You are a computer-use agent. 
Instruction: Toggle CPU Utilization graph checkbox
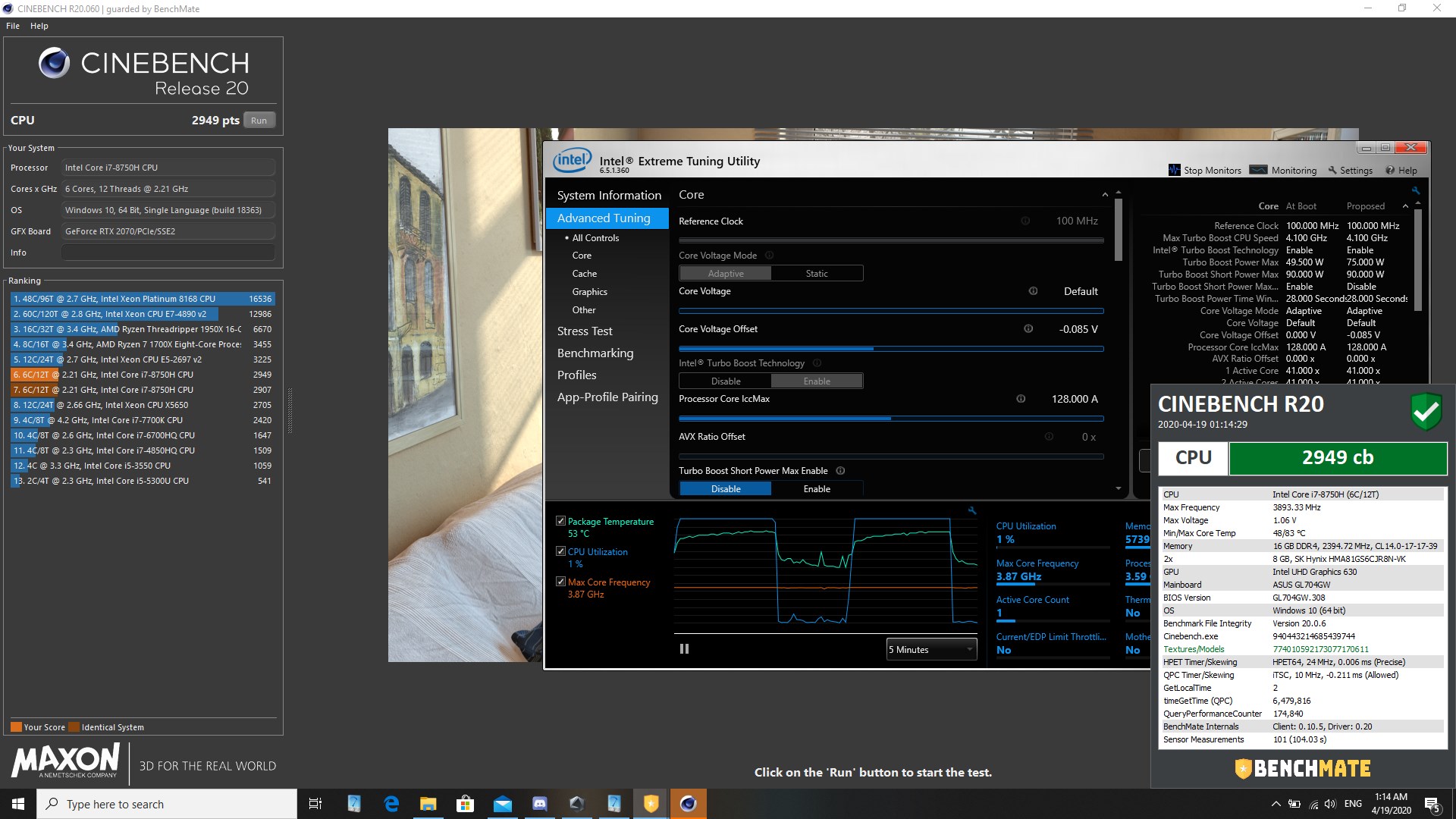560,551
